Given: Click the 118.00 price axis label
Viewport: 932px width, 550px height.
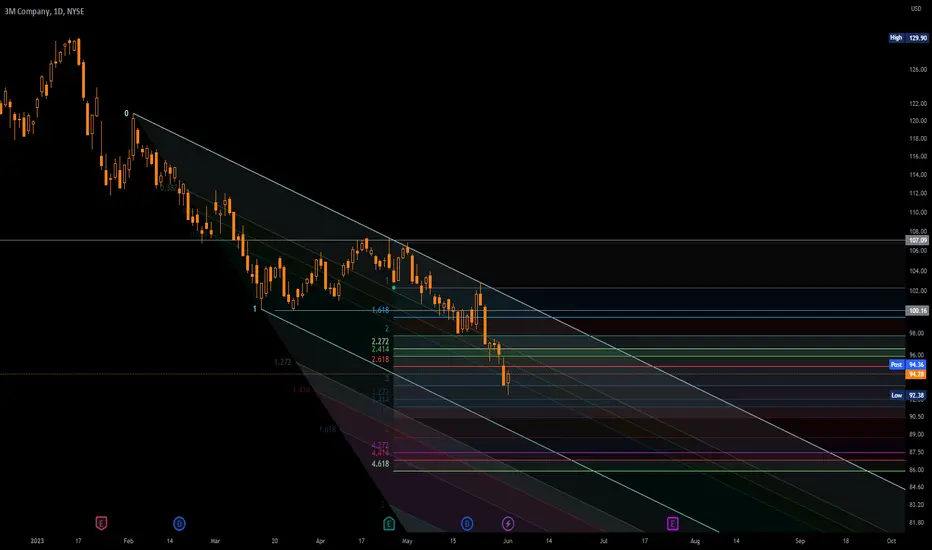Looking at the screenshot, I should point(918,139).
